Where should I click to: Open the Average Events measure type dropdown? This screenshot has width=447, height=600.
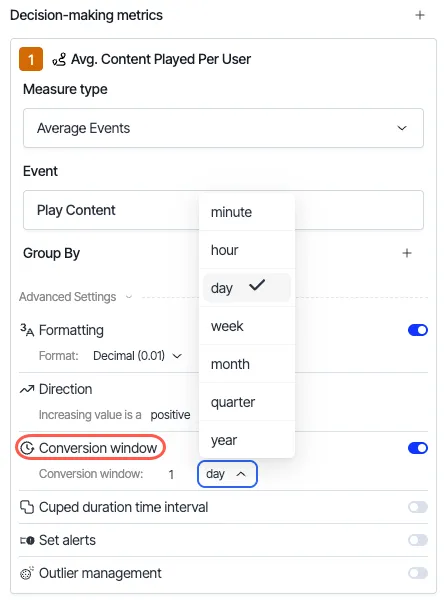pos(223,128)
